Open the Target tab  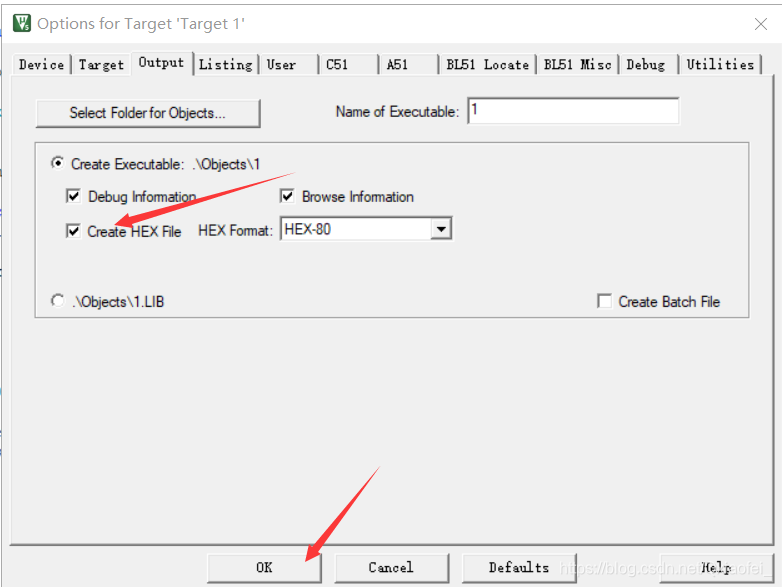[101, 64]
